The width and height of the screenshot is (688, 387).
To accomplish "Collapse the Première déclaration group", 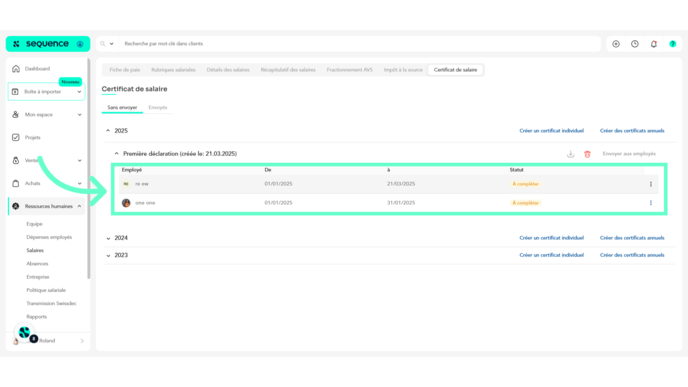I will [116, 154].
